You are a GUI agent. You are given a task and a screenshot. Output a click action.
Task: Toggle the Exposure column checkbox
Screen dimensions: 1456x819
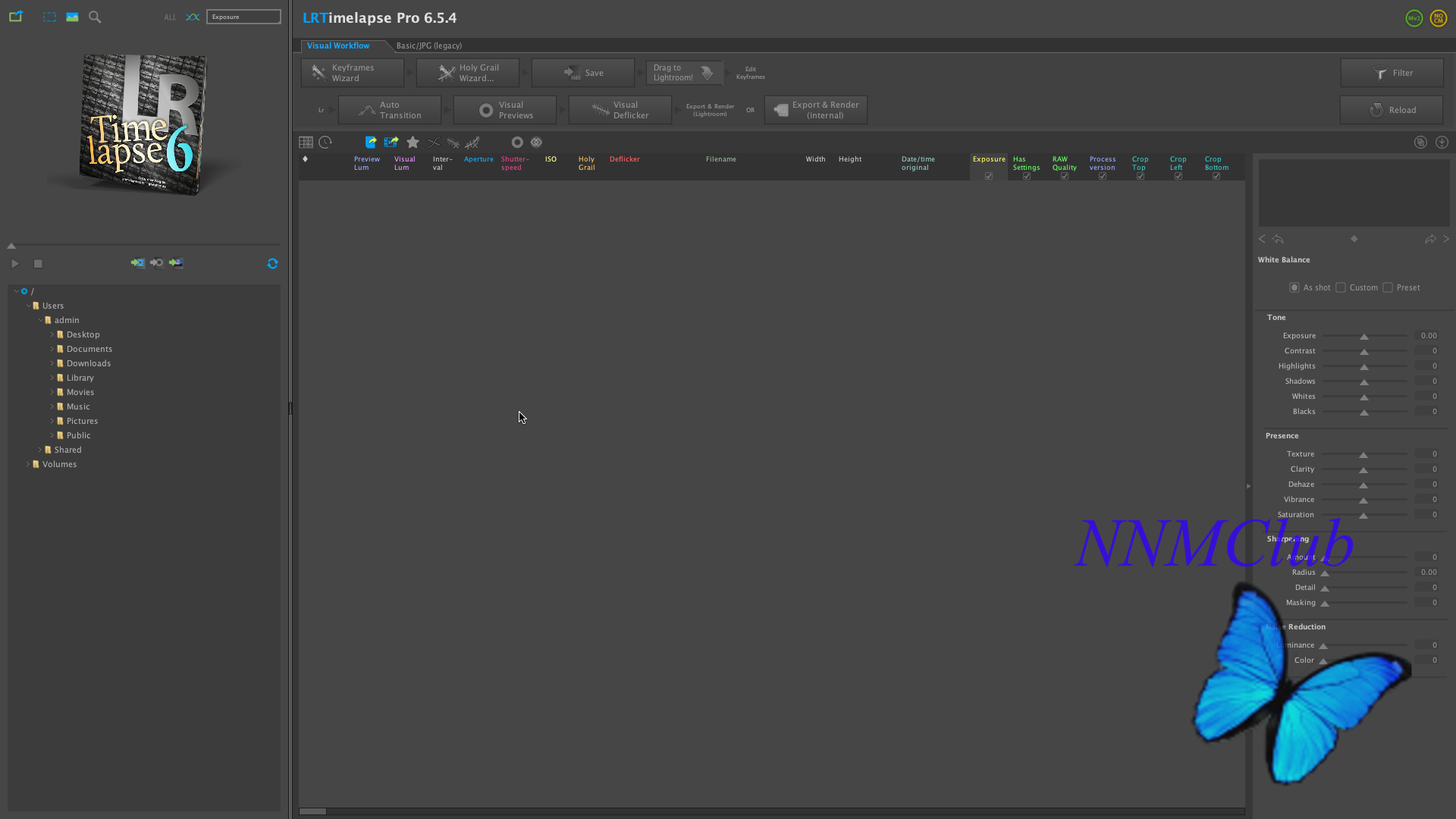(x=989, y=176)
